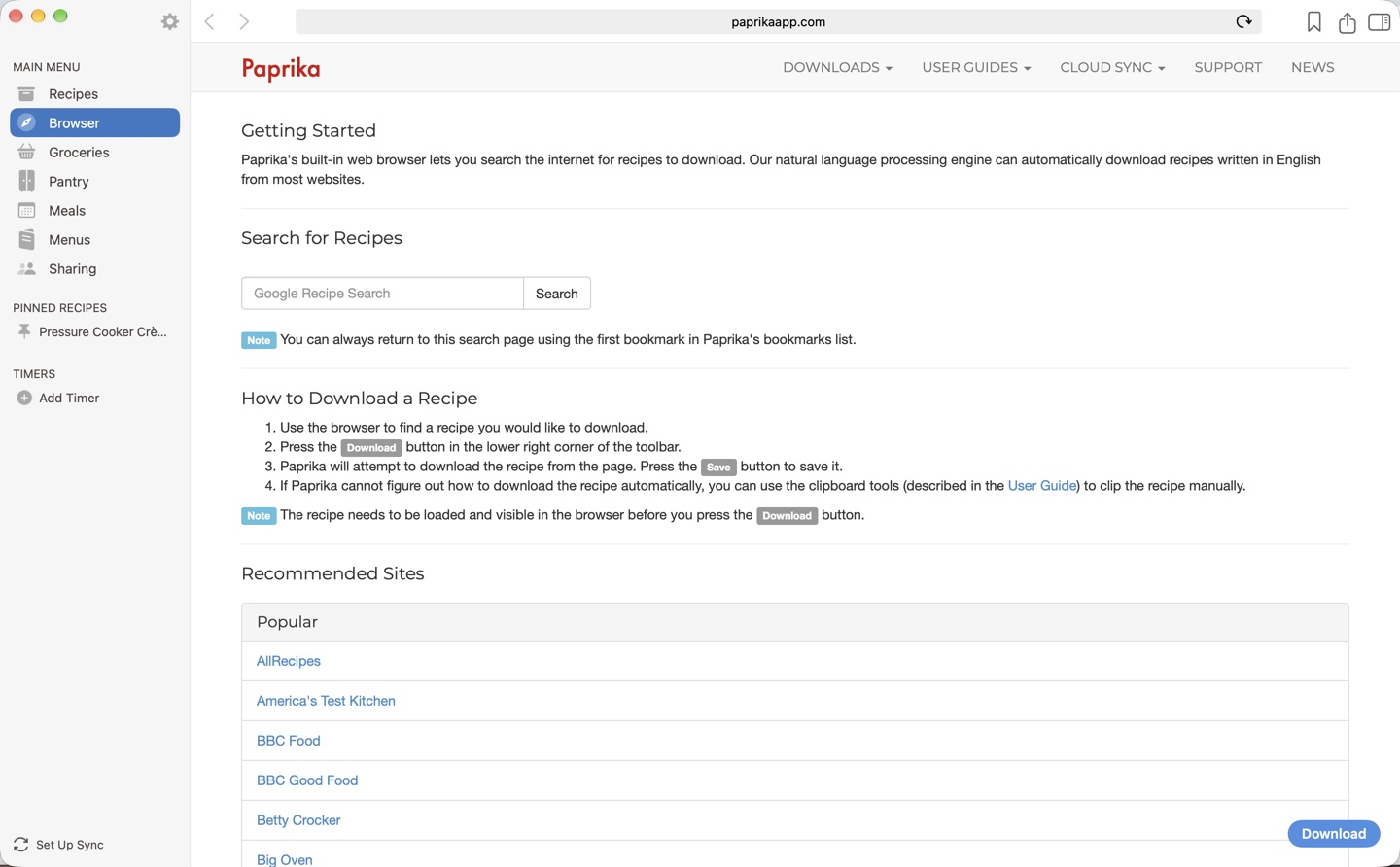Open the settings gear in sidebar
The height and width of the screenshot is (867, 1400).
tap(170, 21)
